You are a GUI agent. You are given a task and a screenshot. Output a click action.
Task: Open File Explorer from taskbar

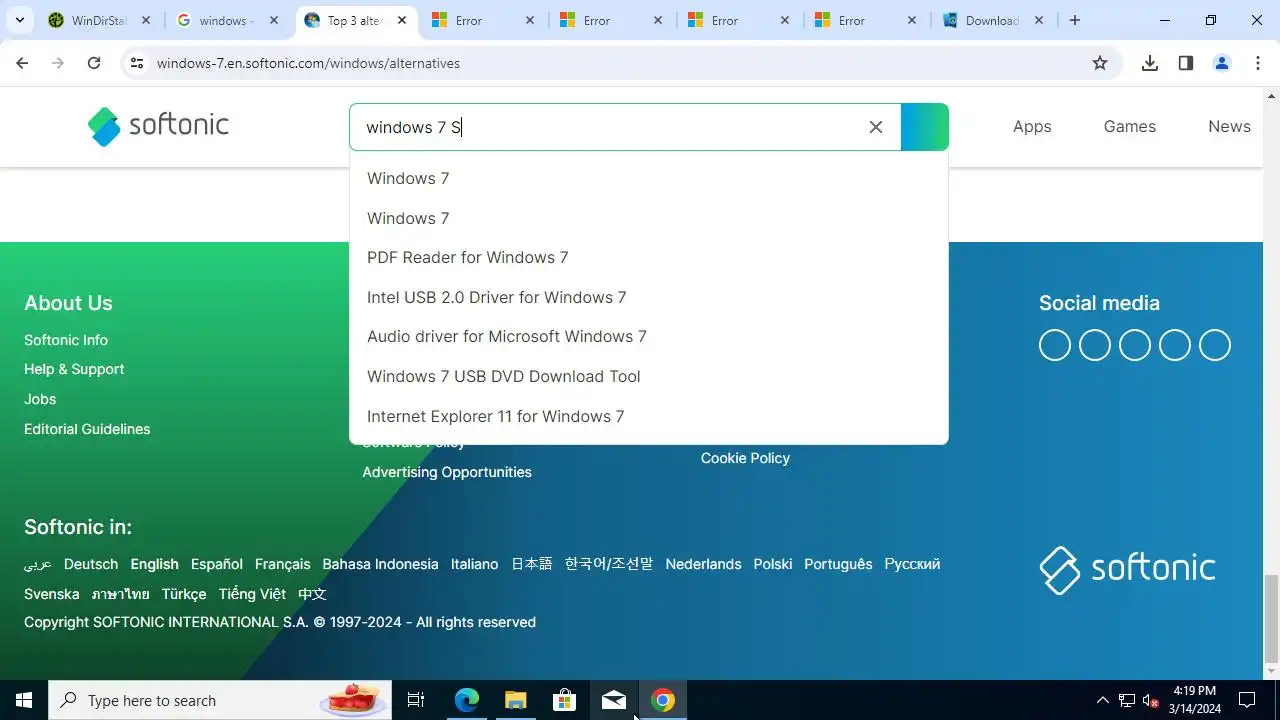(x=515, y=700)
